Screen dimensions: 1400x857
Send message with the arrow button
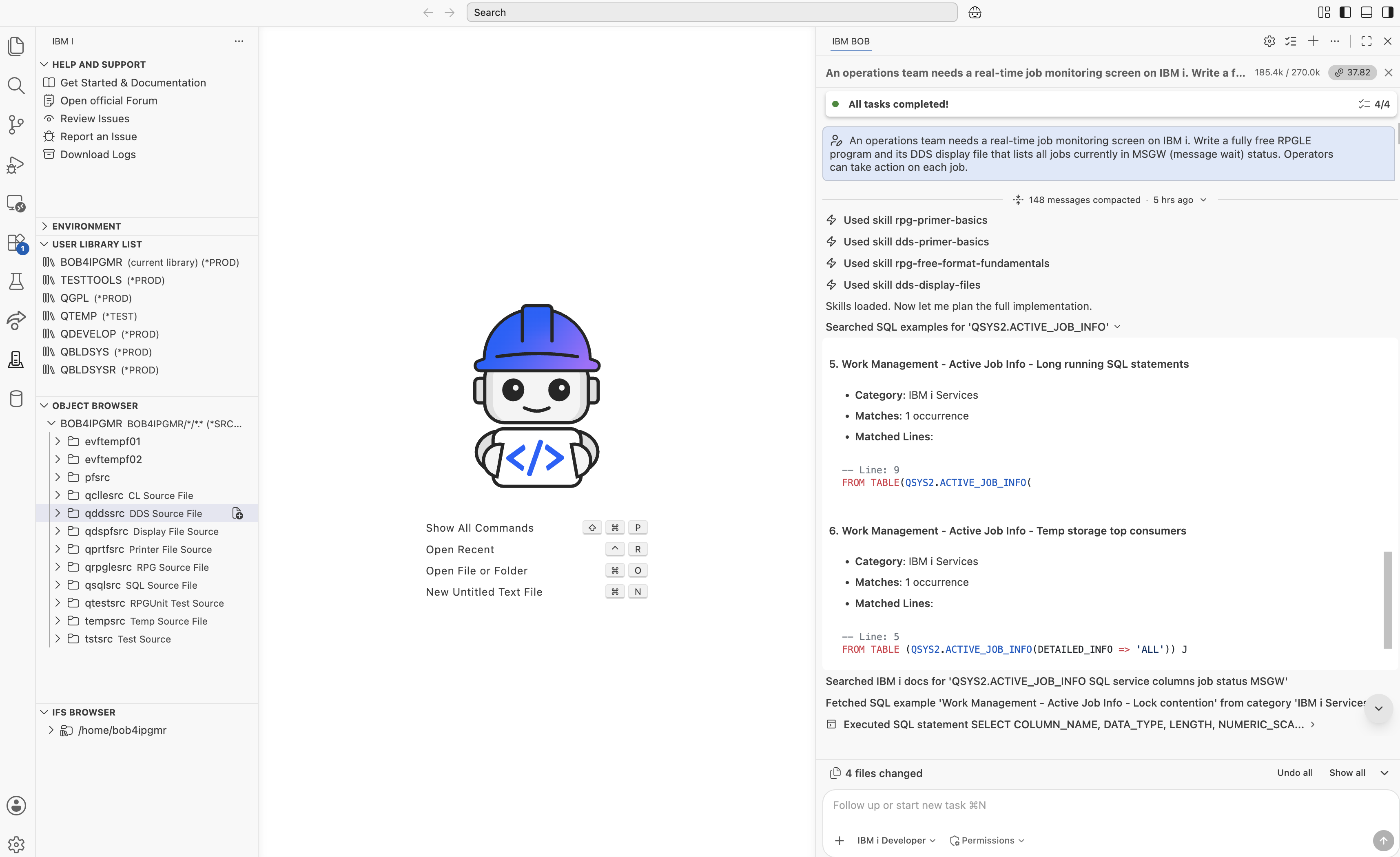[x=1383, y=841]
